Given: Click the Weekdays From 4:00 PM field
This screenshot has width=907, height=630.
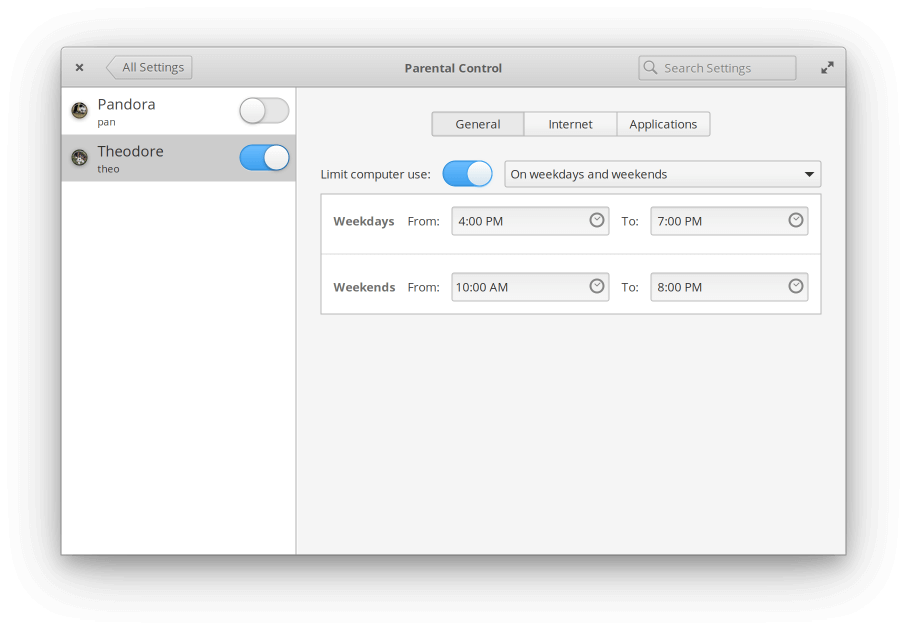Looking at the screenshot, I should pyautogui.click(x=530, y=221).
